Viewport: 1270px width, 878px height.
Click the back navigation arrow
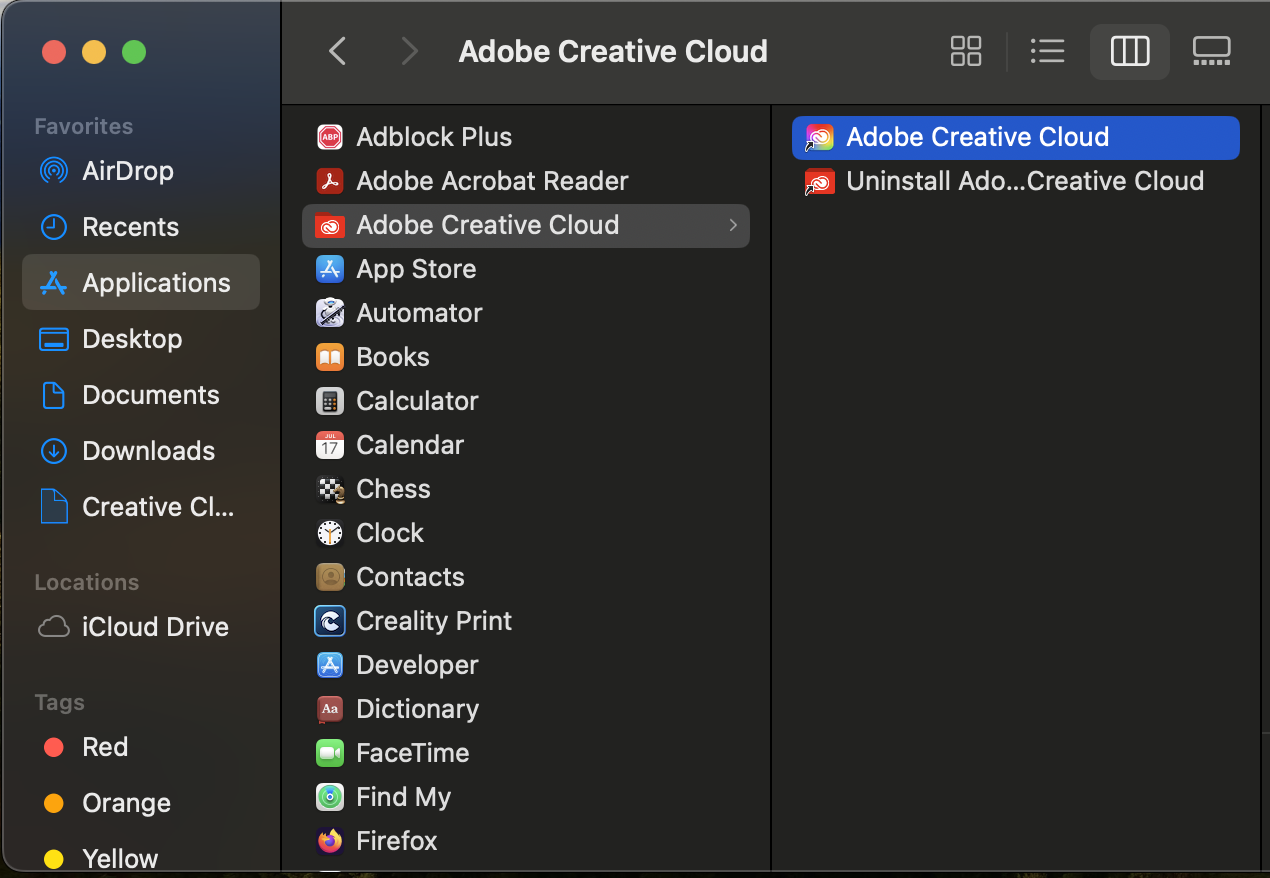[x=337, y=50]
